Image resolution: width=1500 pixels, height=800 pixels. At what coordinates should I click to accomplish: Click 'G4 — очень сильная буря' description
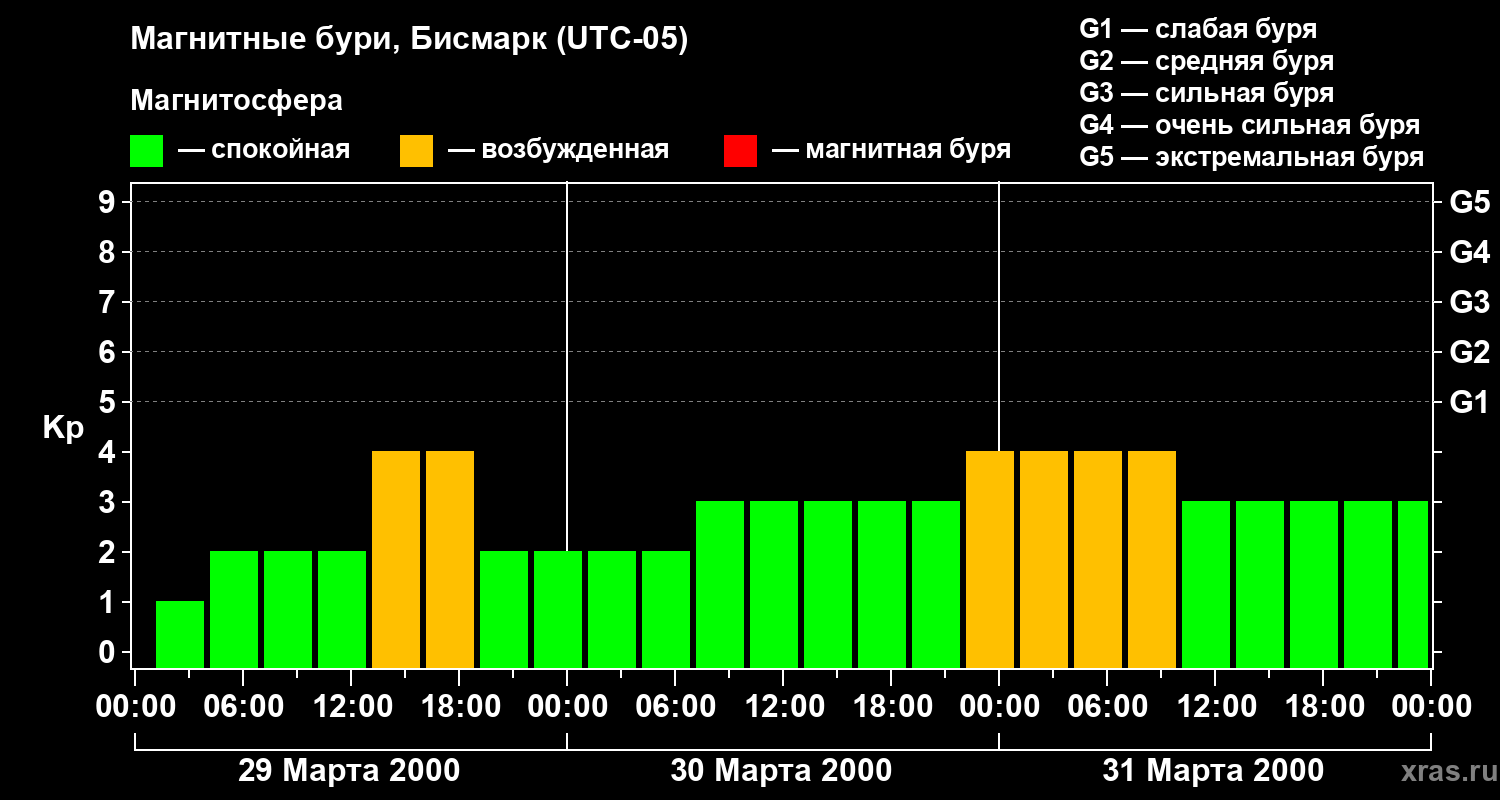tap(1250, 125)
